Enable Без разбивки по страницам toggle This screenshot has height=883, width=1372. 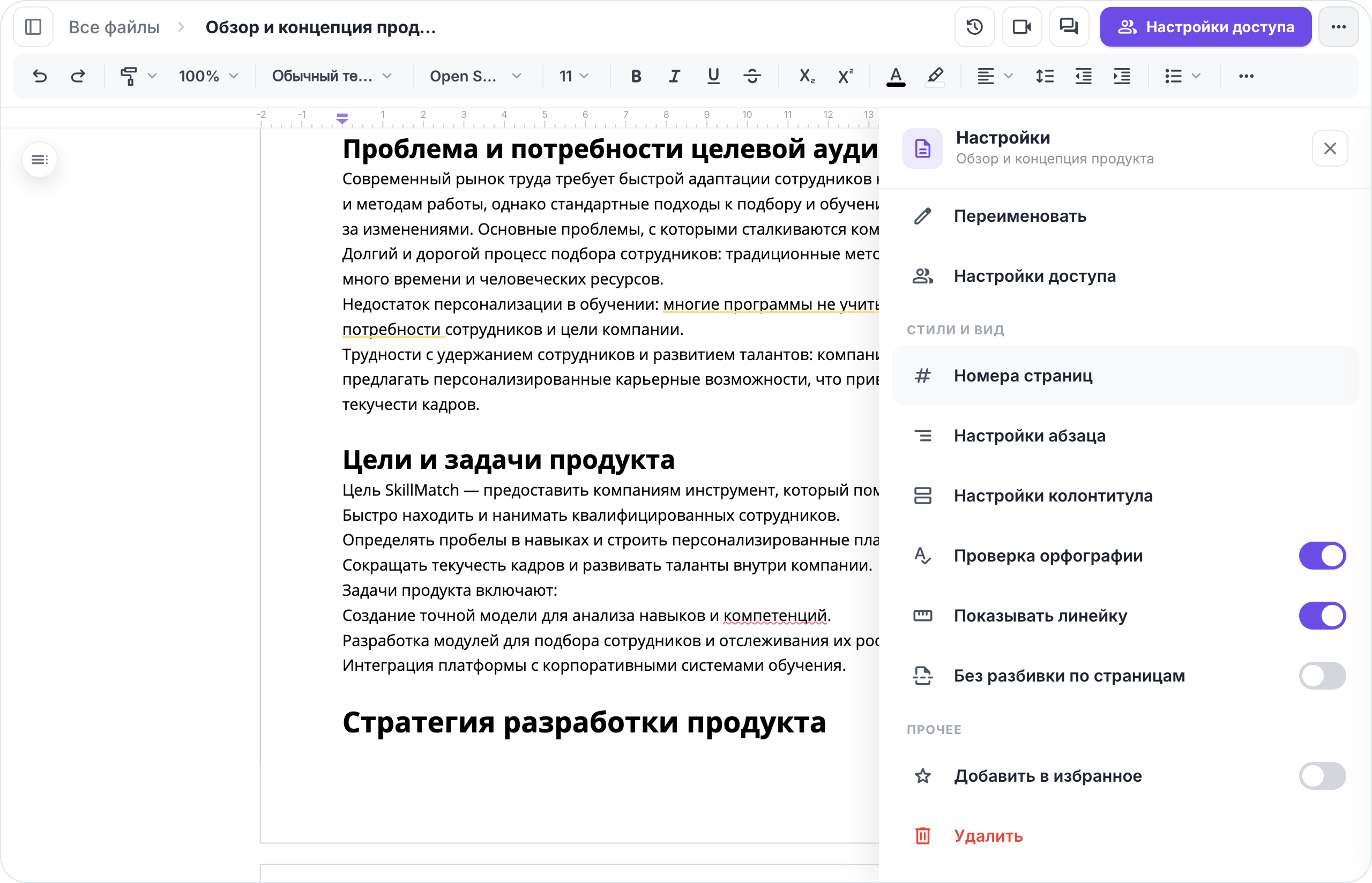(1322, 676)
